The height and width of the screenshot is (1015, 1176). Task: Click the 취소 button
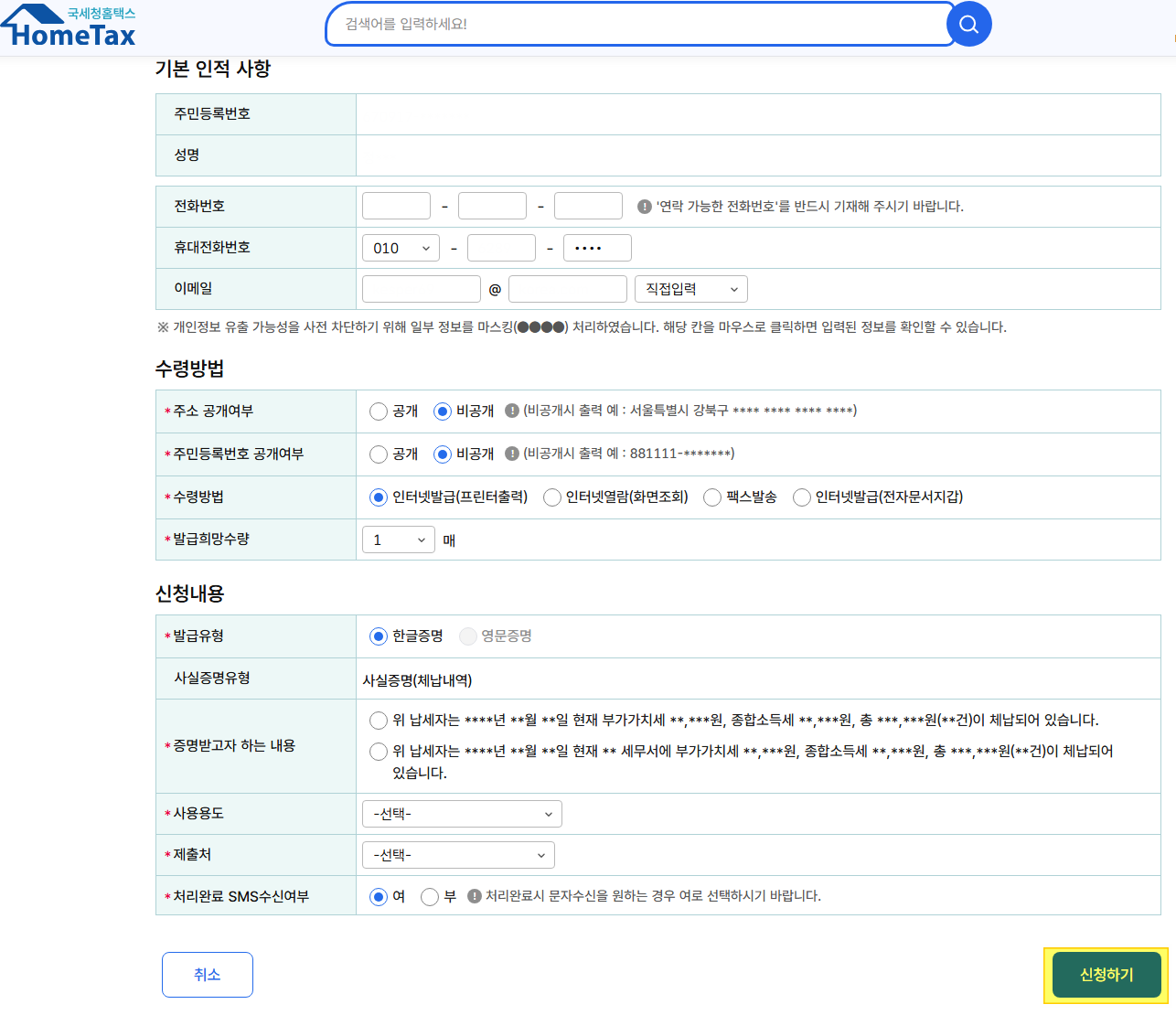208,975
